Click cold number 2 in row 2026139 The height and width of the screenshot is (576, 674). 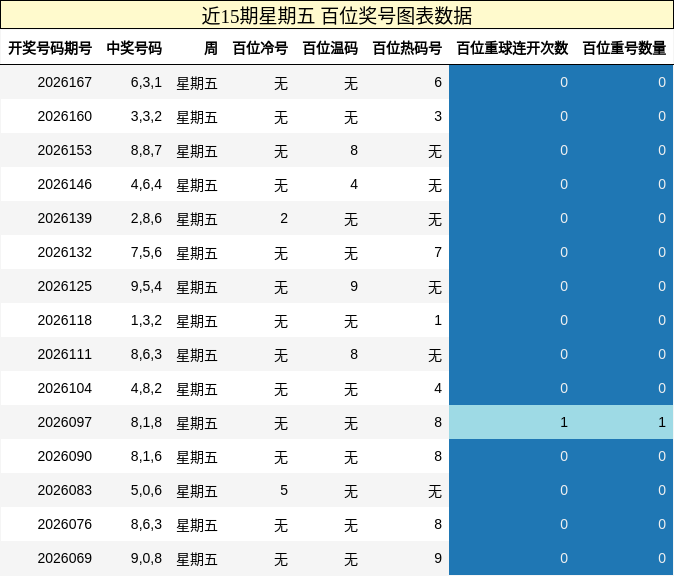coord(284,218)
